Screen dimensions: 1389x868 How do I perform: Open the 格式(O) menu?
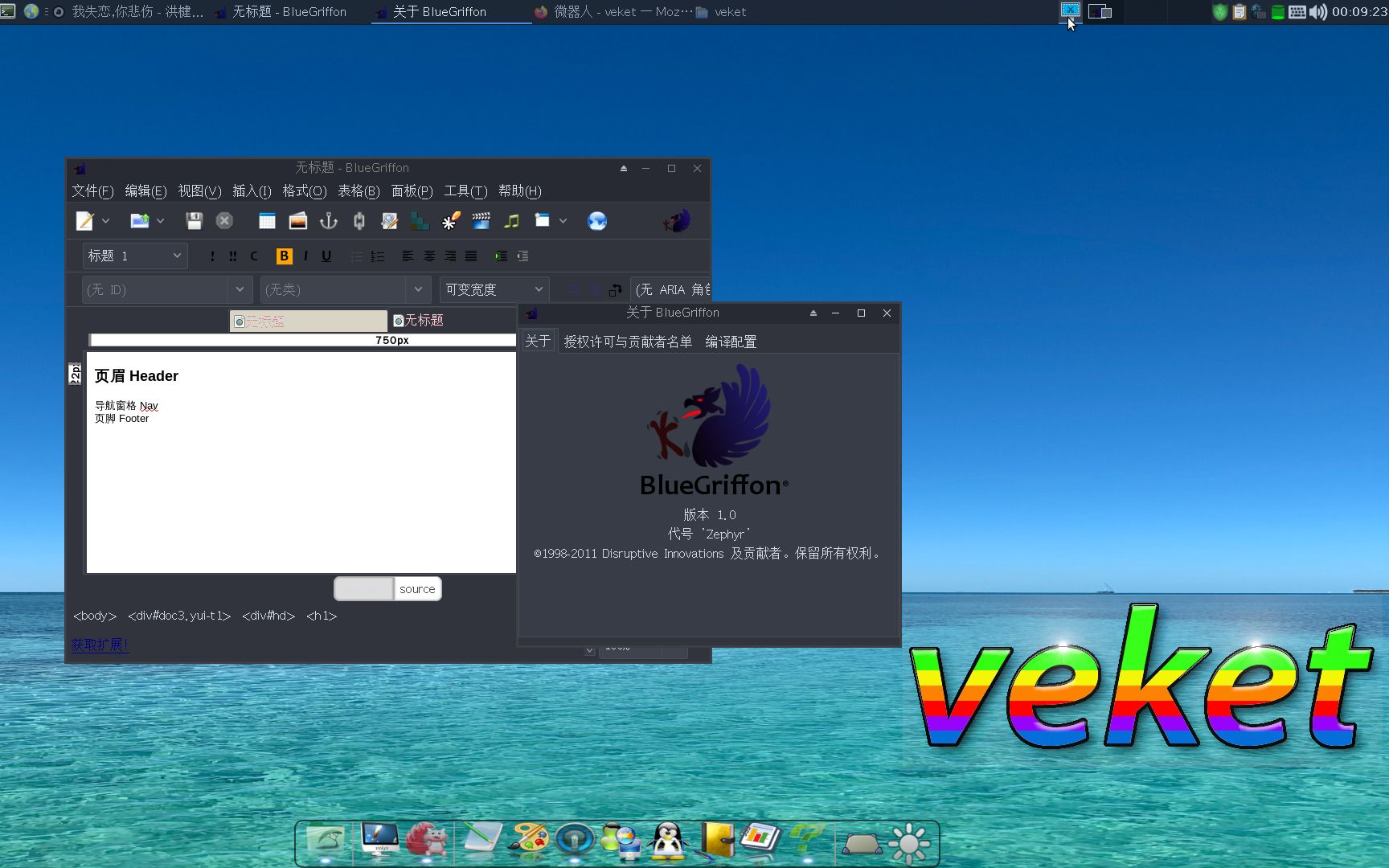(x=304, y=191)
